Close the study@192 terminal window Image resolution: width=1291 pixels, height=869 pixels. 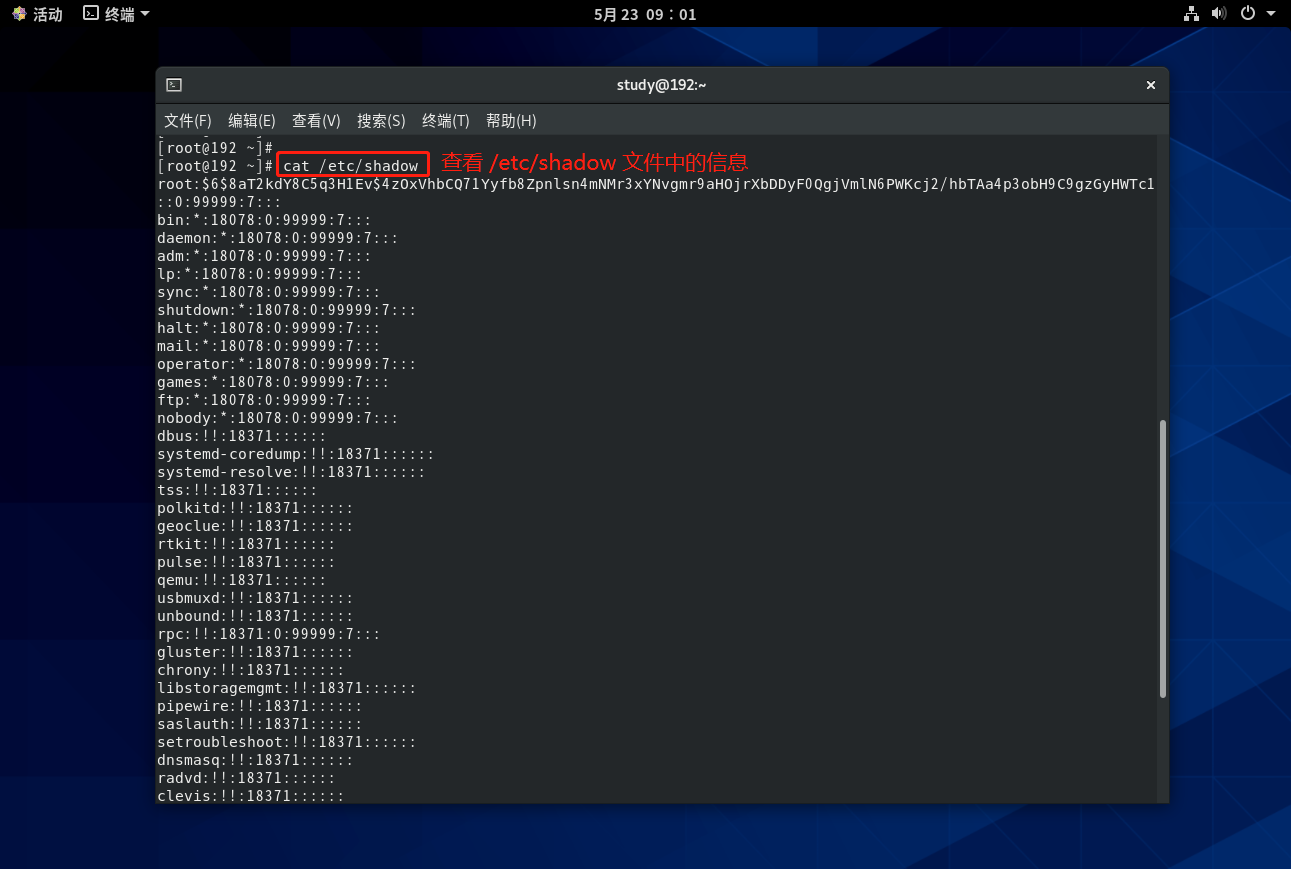pos(1150,85)
